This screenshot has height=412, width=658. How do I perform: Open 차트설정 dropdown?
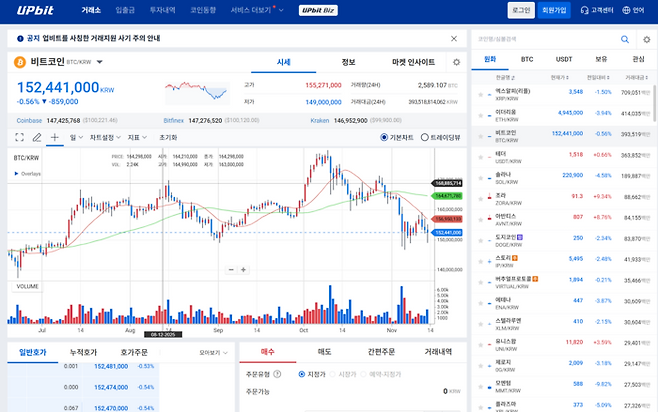105,137
